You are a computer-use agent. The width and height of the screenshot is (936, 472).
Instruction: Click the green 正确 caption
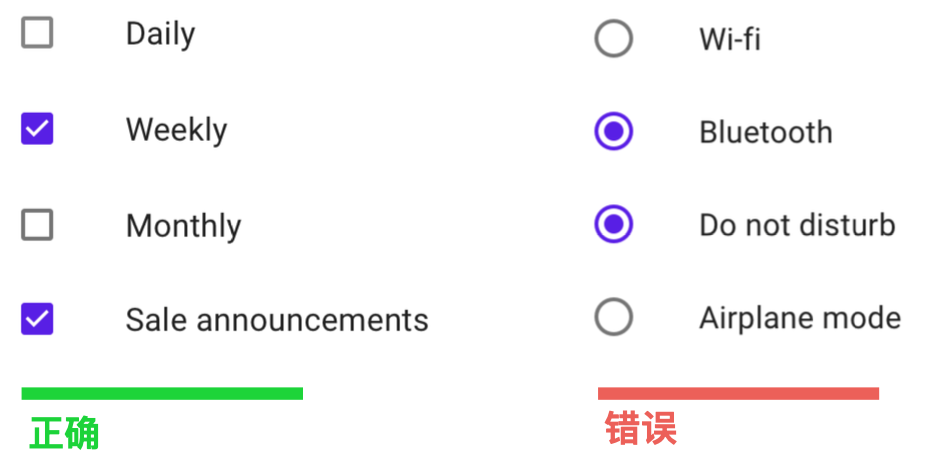point(65,434)
